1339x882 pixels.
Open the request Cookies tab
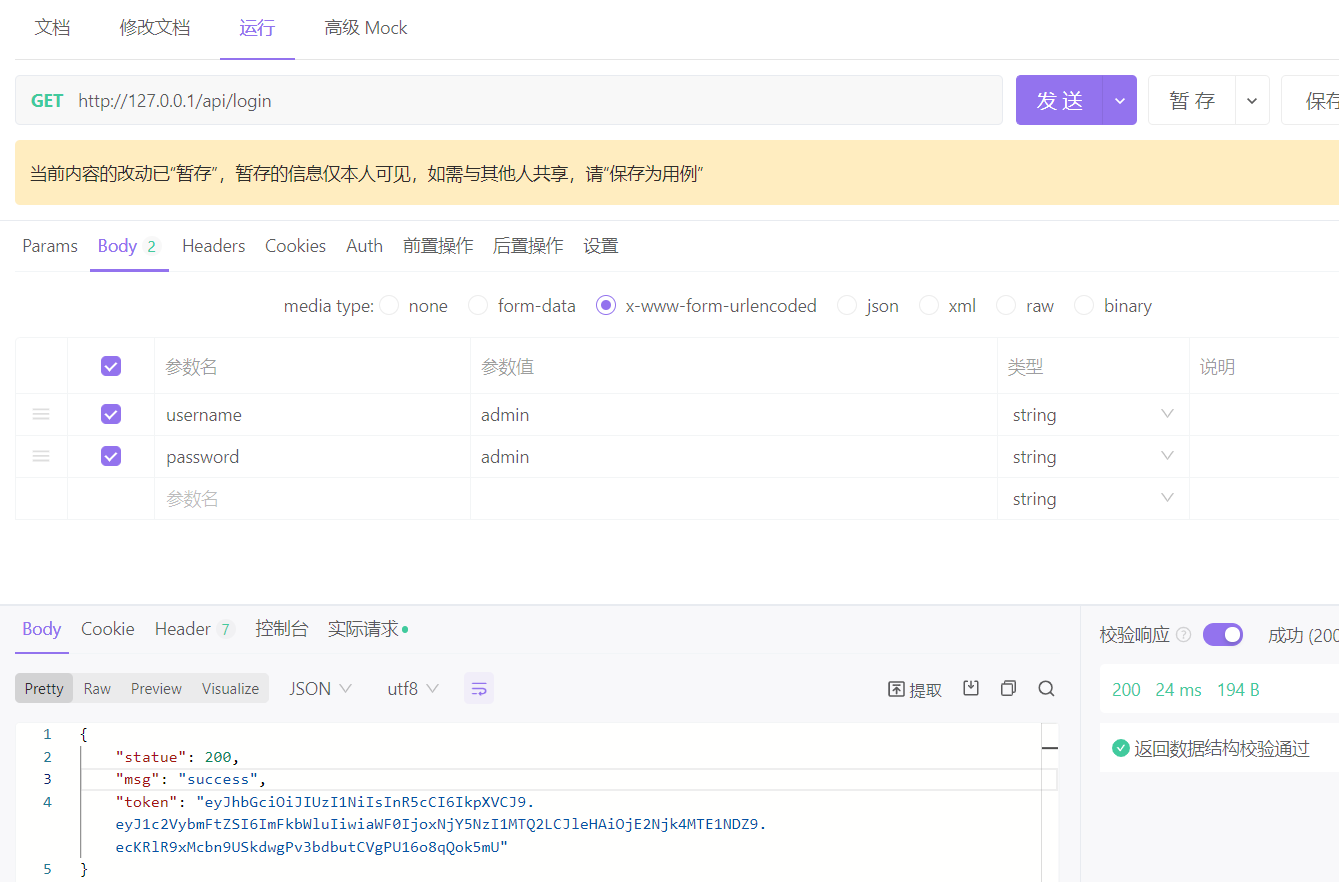tap(295, 246)
